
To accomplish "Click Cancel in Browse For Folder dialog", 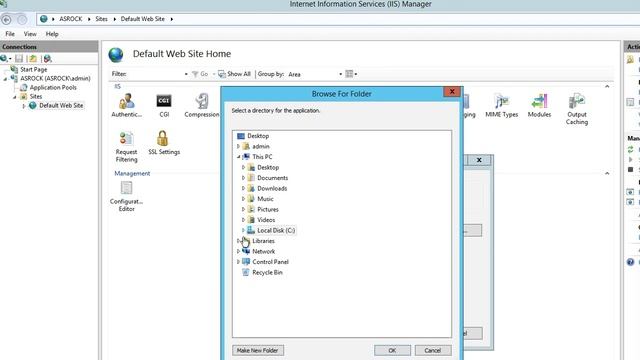I will click(433, 350).
